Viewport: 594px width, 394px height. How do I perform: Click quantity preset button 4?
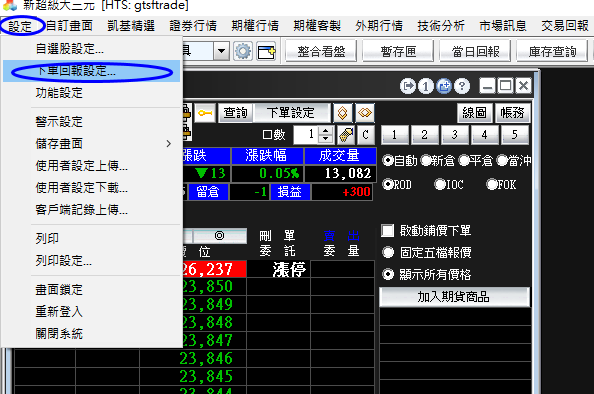tap(484, 135)
